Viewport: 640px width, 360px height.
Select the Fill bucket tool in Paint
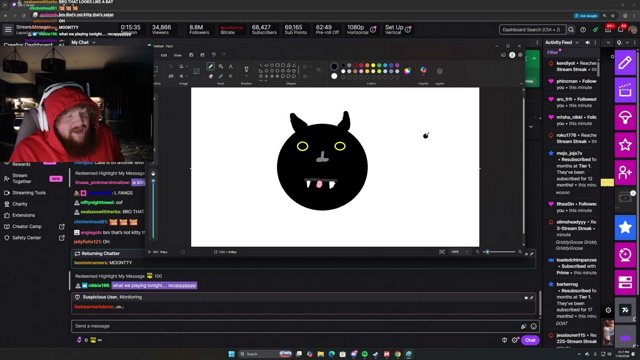[x=221, y=67]
